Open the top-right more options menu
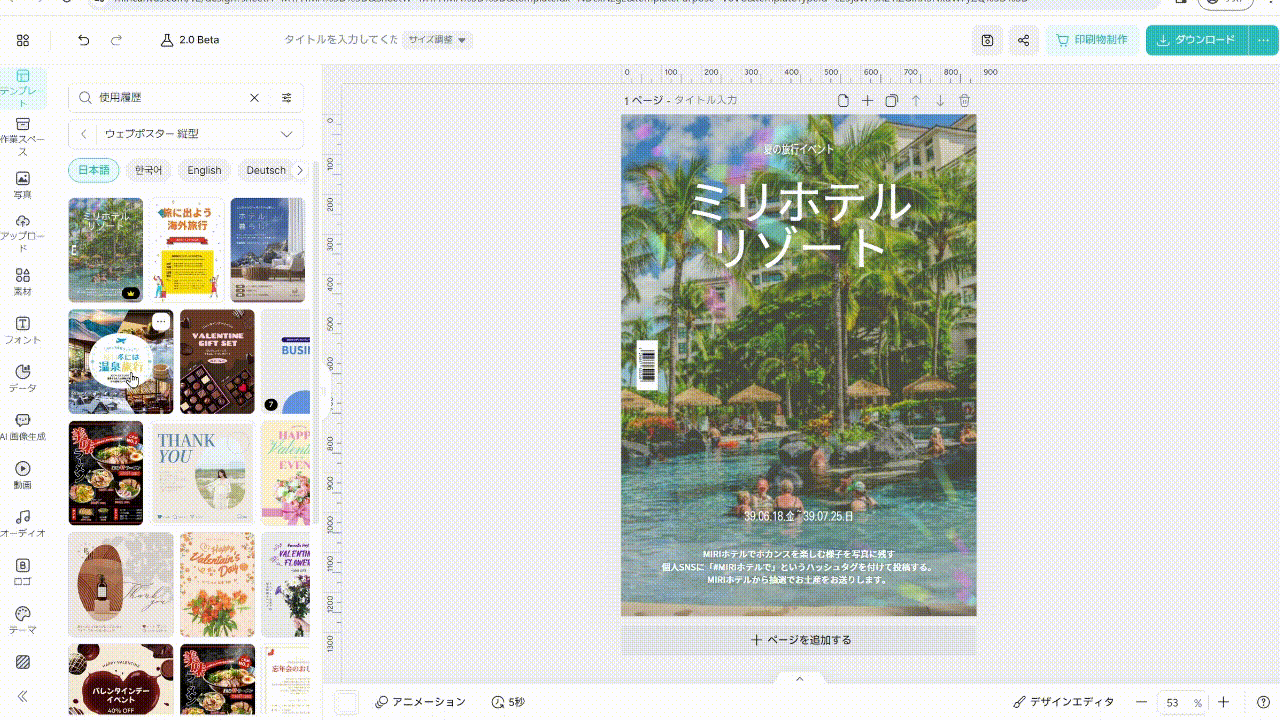This screenshot has width=1280, height=720. point(1263,40)
